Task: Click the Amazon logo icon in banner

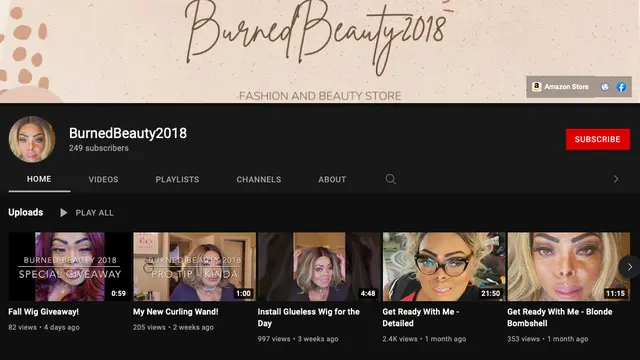Action: point(536,87)
